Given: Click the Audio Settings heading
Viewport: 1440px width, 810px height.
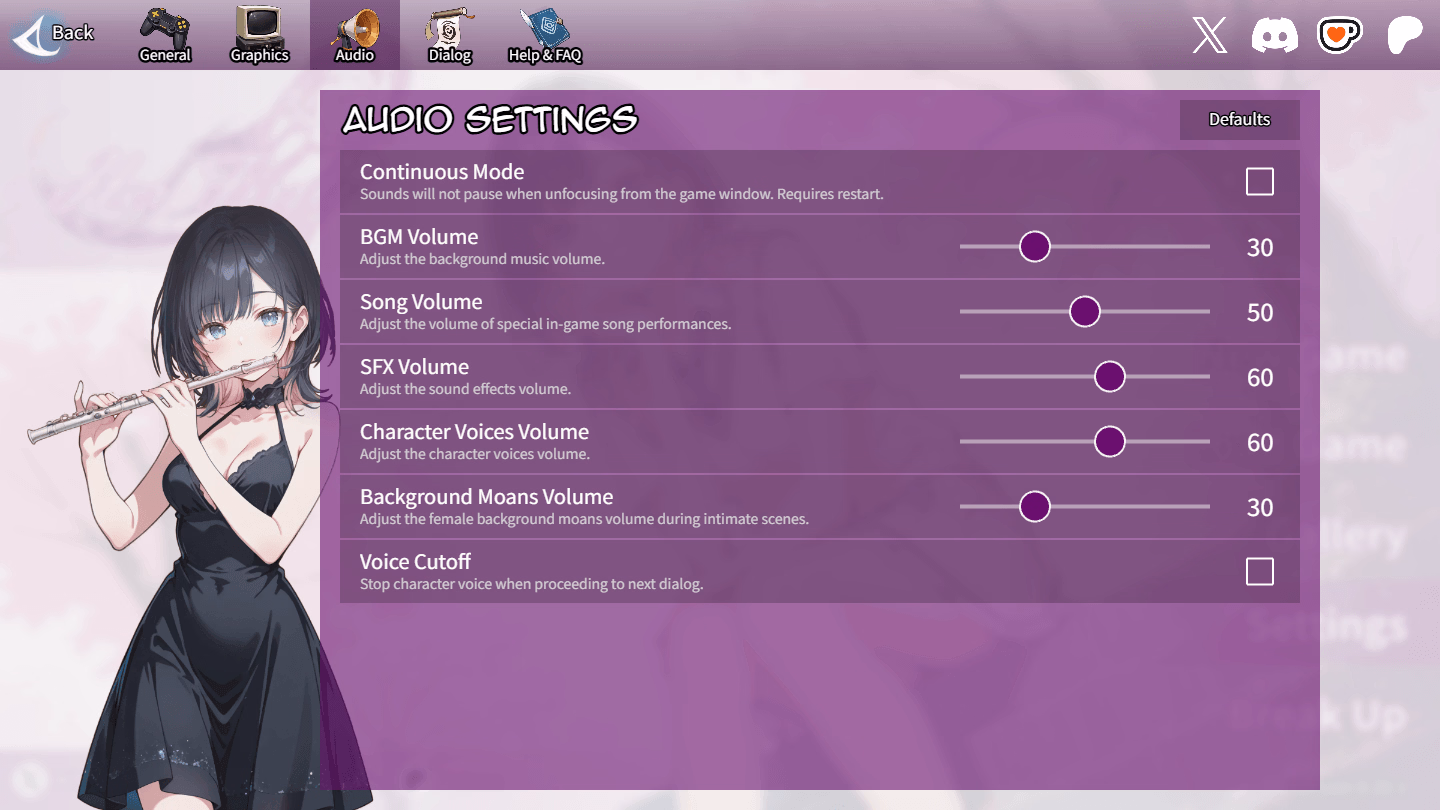Looking at the screenshot, I should point(490,120).
